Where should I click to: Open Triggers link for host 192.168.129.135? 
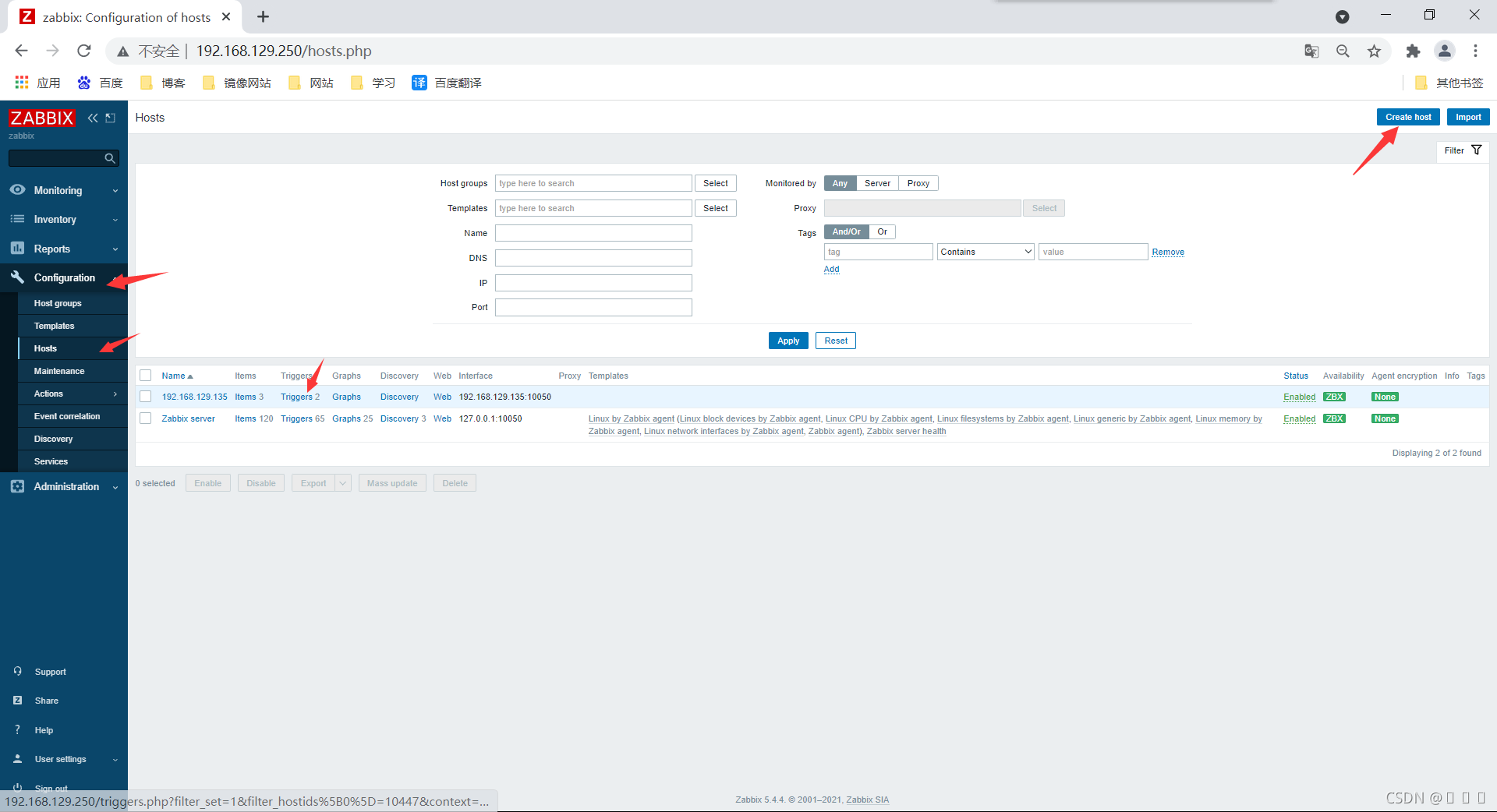click(x=296, y=397)
